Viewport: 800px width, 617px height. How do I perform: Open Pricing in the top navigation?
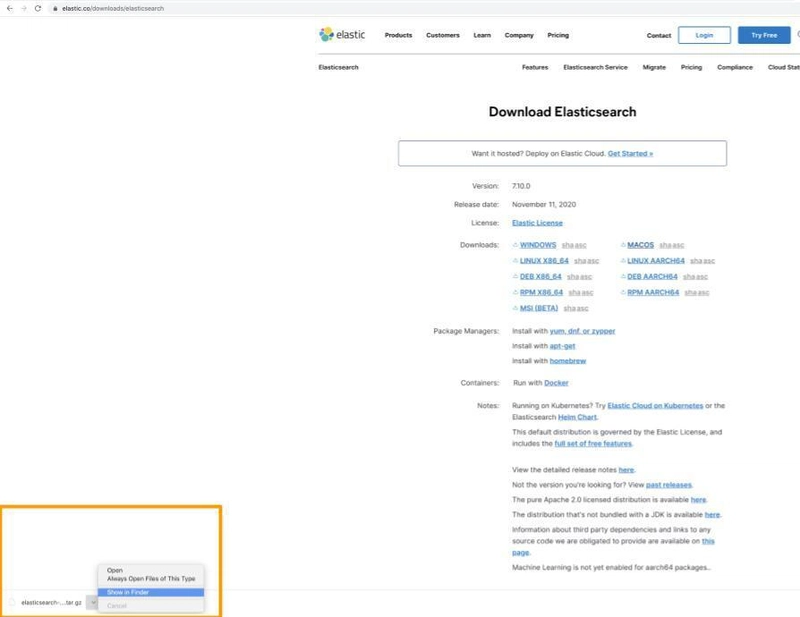tap(558, 35)
